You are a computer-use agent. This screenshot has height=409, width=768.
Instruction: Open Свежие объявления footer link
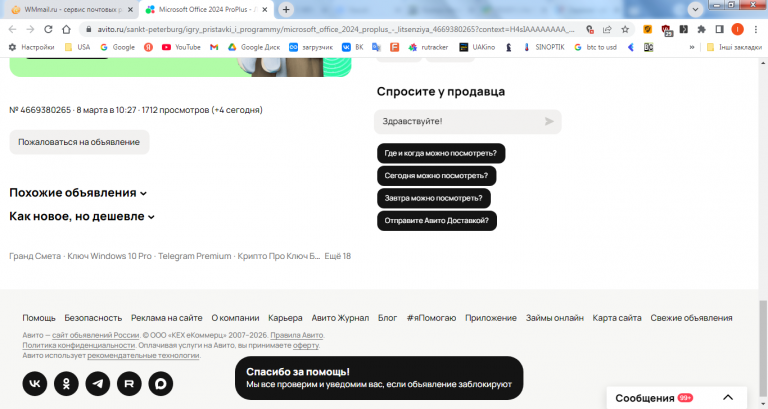coord(691,318)
